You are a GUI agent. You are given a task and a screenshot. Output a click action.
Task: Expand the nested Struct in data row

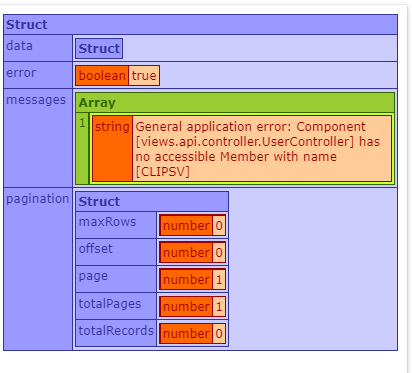99,49
